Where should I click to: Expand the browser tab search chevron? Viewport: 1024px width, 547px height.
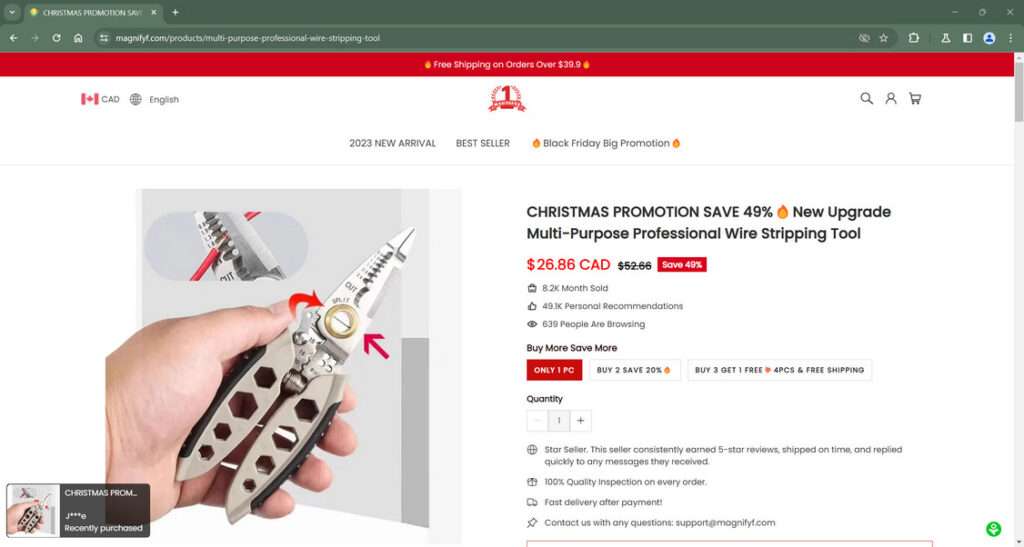point(12,12)
